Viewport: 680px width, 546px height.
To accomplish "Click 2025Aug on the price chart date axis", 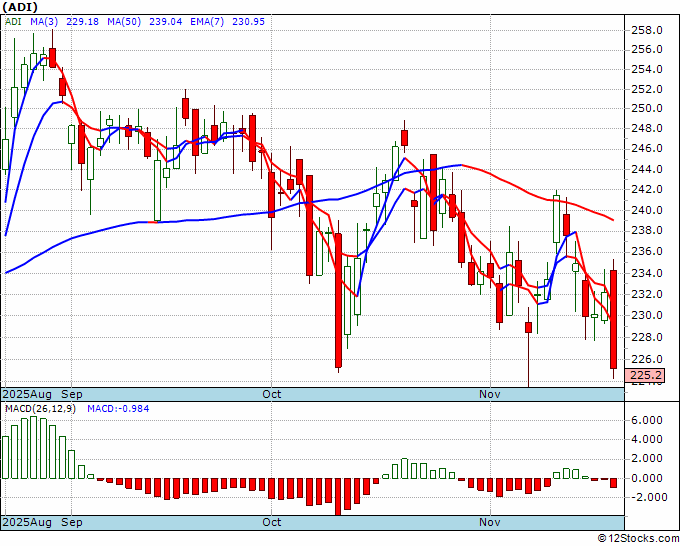I will coord(27,395).
